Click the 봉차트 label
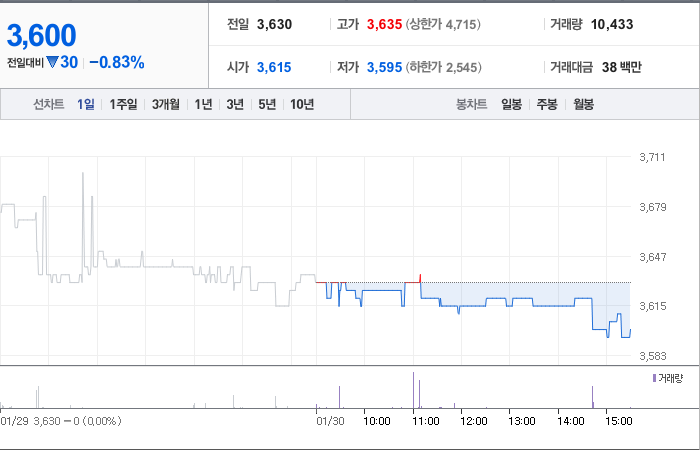Image resolution: width=700 pixels, height=450 pixels. [471, 104]
